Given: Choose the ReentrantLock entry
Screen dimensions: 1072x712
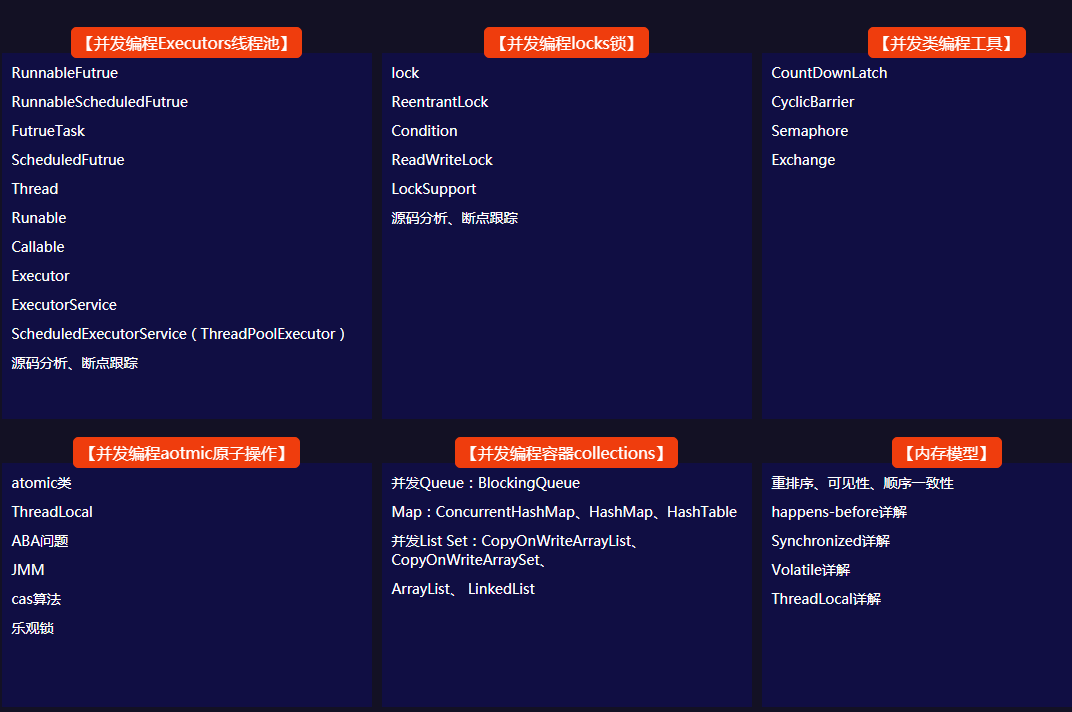Looking at the screenshot, I should tap(439, 102).
